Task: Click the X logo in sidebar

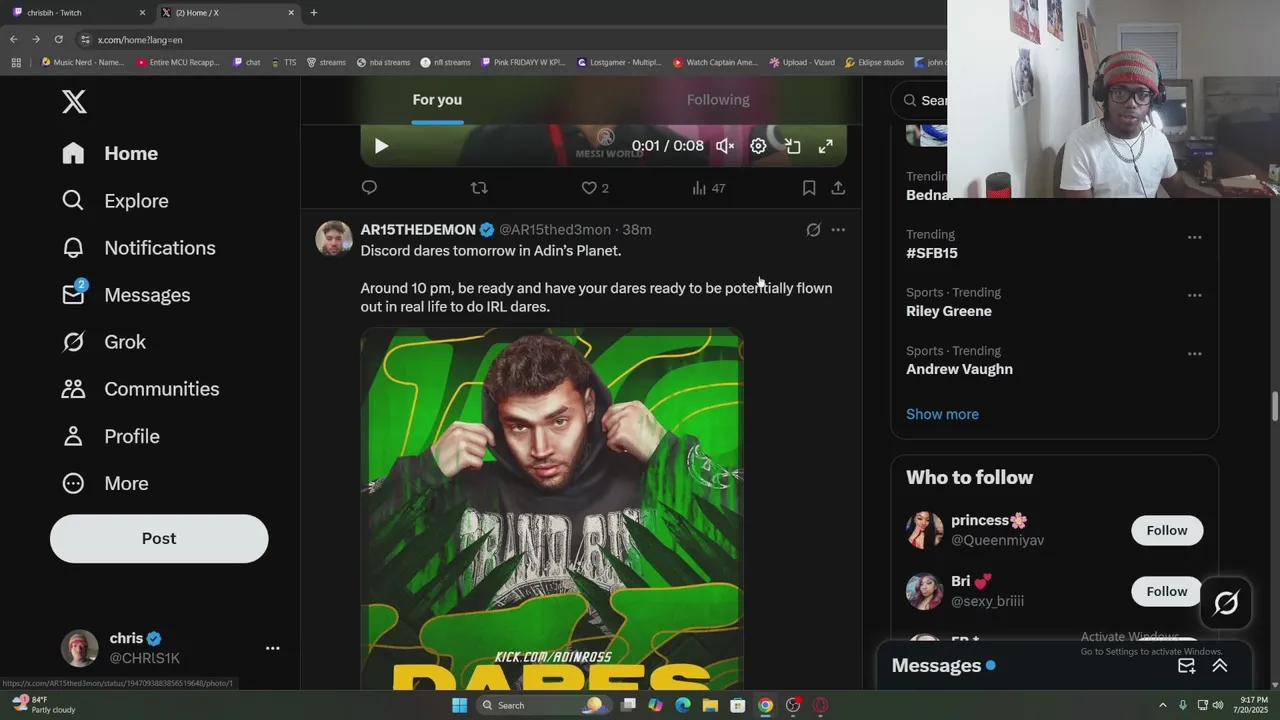Action: pos(74,101)
